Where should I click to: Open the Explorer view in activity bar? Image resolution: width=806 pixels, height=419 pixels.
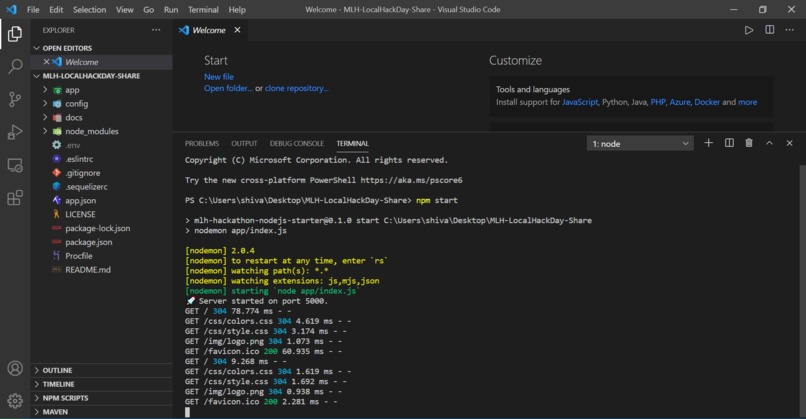[15, 34]
